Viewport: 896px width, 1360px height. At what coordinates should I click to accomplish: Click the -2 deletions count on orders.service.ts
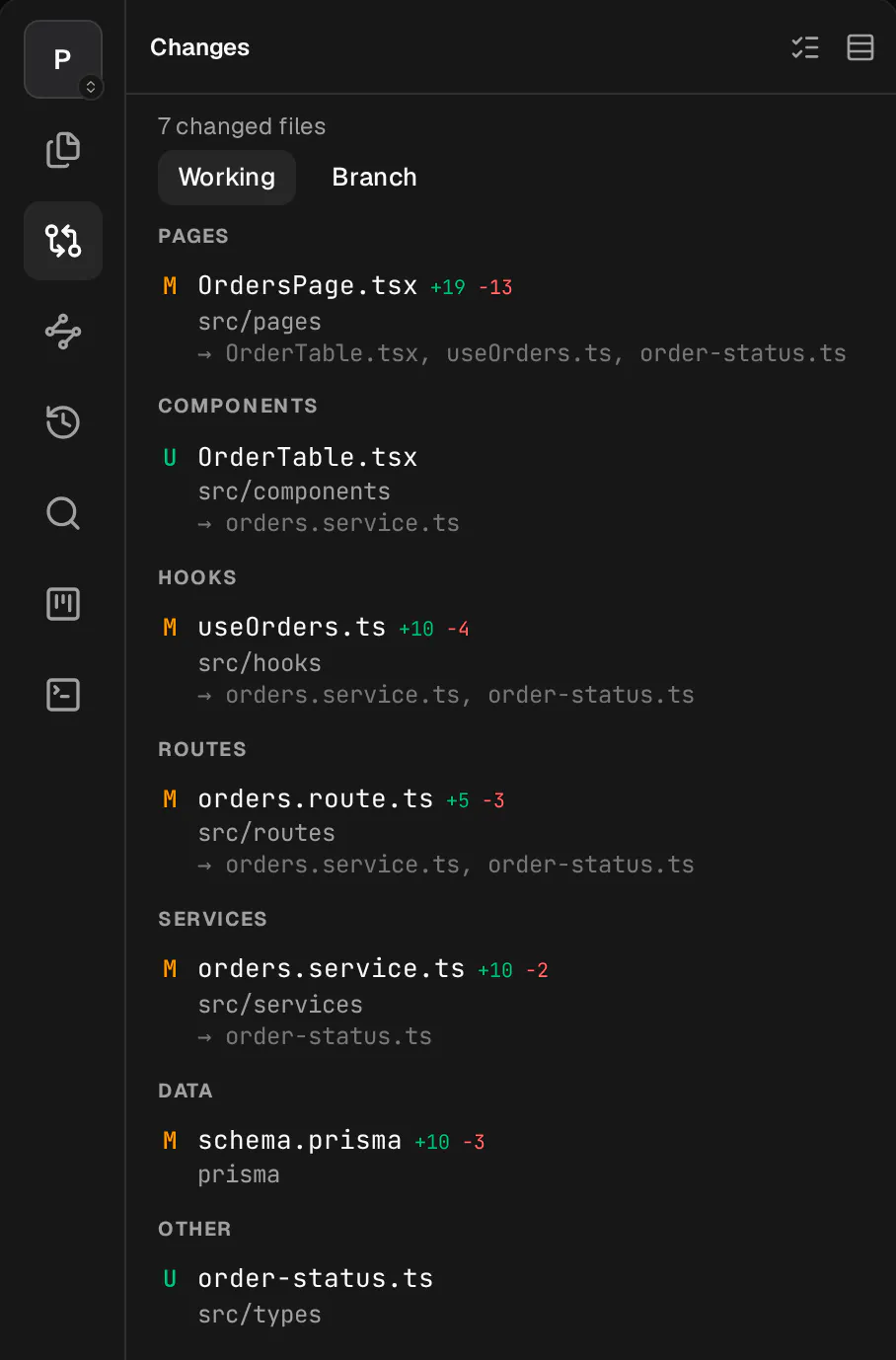(x=537, y=970)
